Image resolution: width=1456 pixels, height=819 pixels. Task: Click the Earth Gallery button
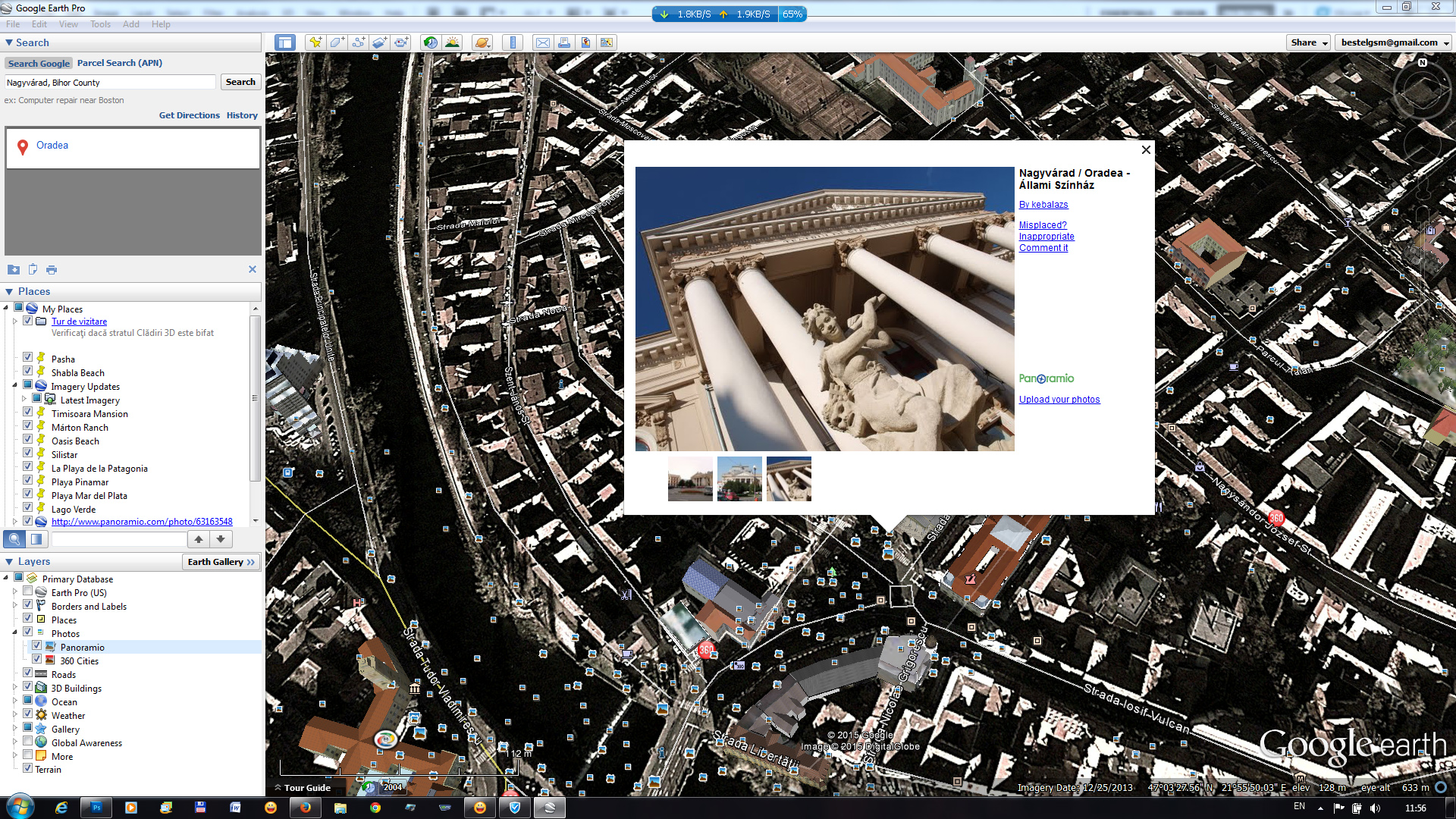click(x=221, y=562)
